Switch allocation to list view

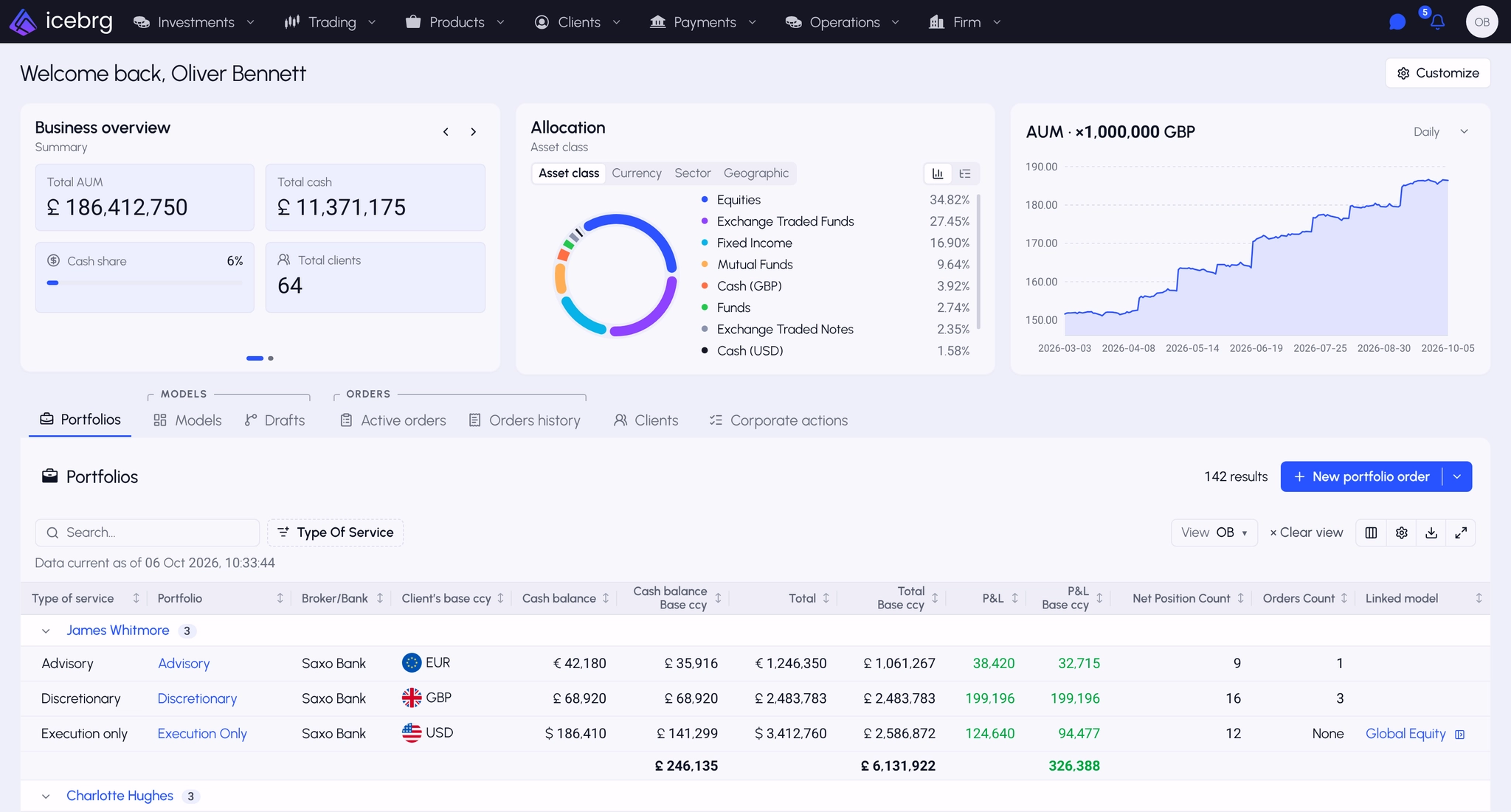[965, 173]
